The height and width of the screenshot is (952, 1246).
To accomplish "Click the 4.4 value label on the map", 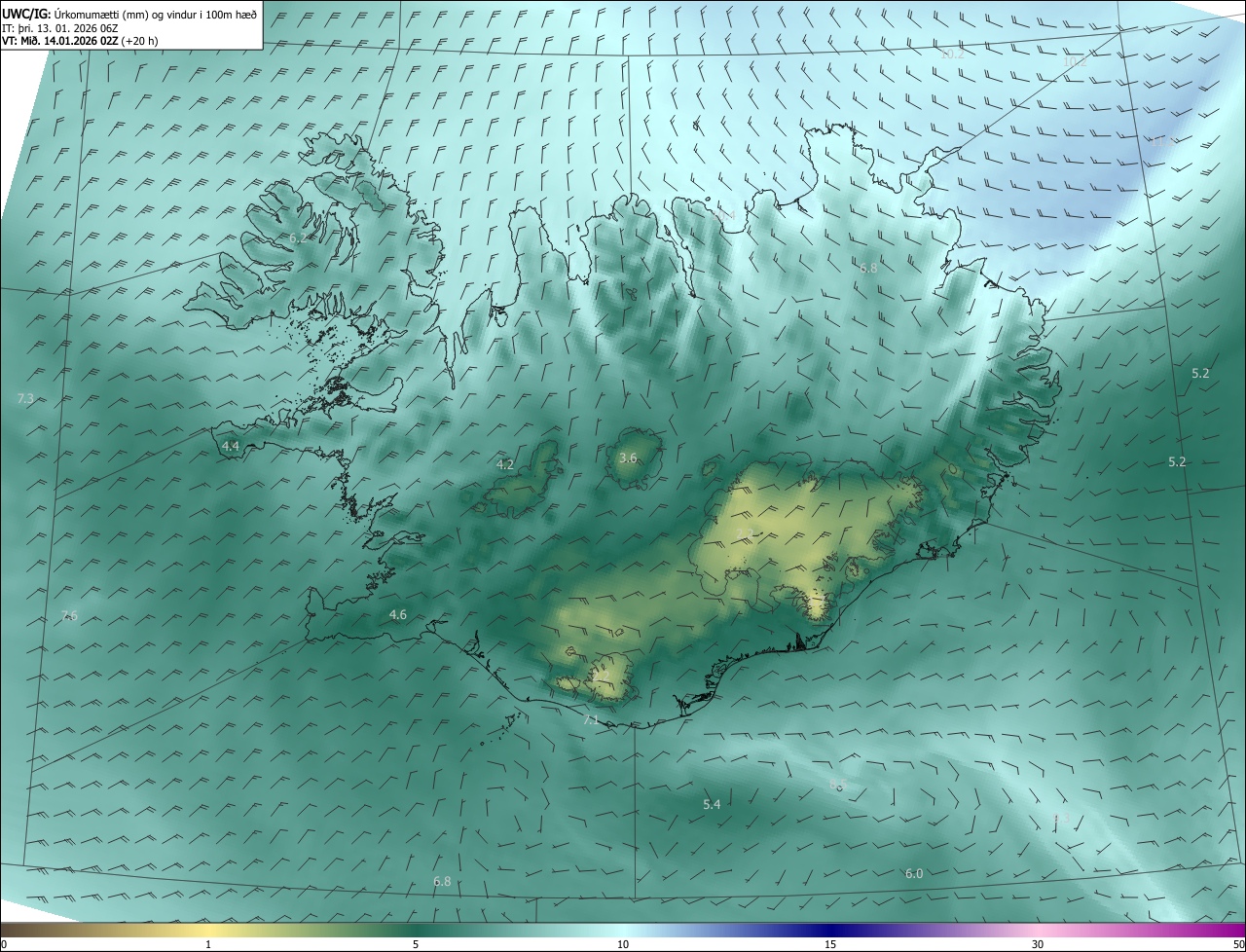I will click(231, 446).
